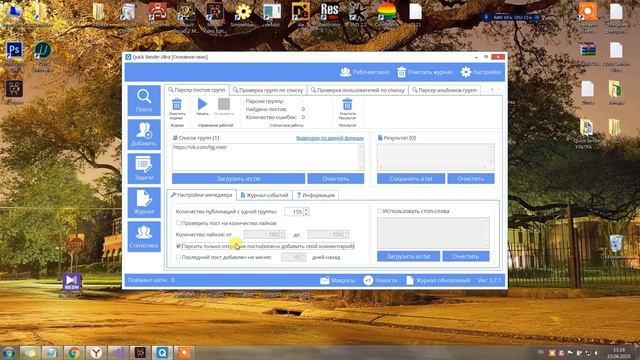Click Очистить under the Результат box

(x=471, y=179)
